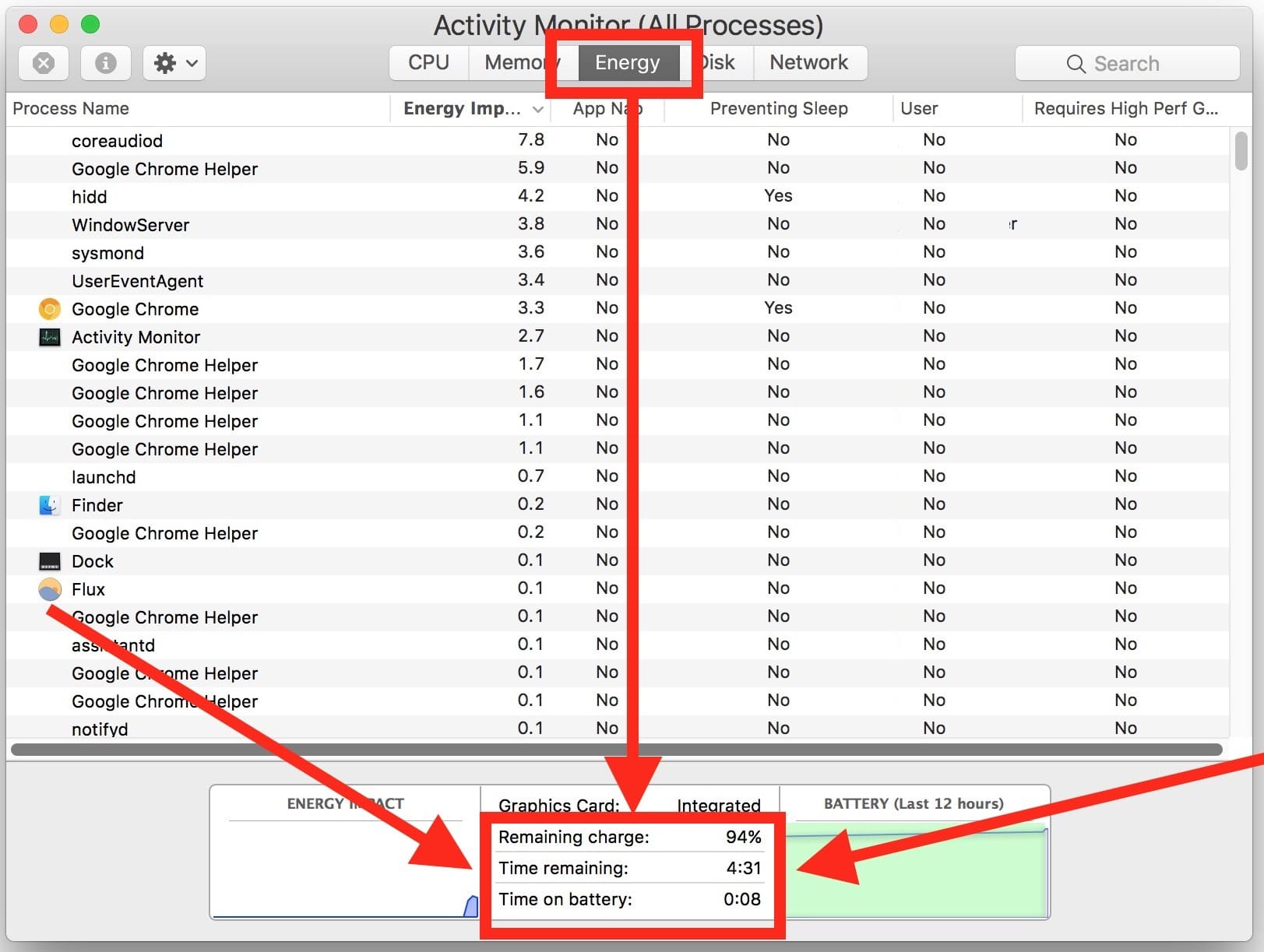
Task: Open the gear action dropdown menu
Action: coord(174,63)
